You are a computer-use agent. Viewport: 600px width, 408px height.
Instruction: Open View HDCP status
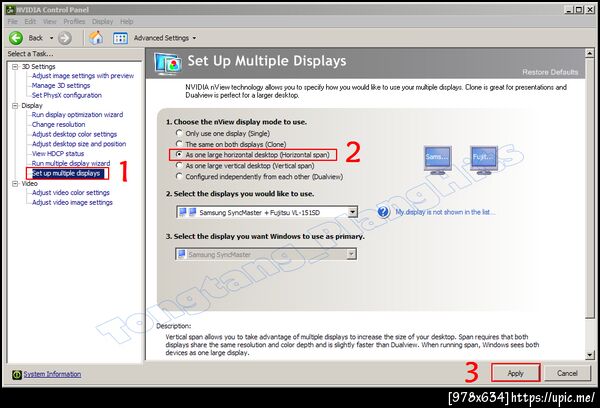(58, 153)
